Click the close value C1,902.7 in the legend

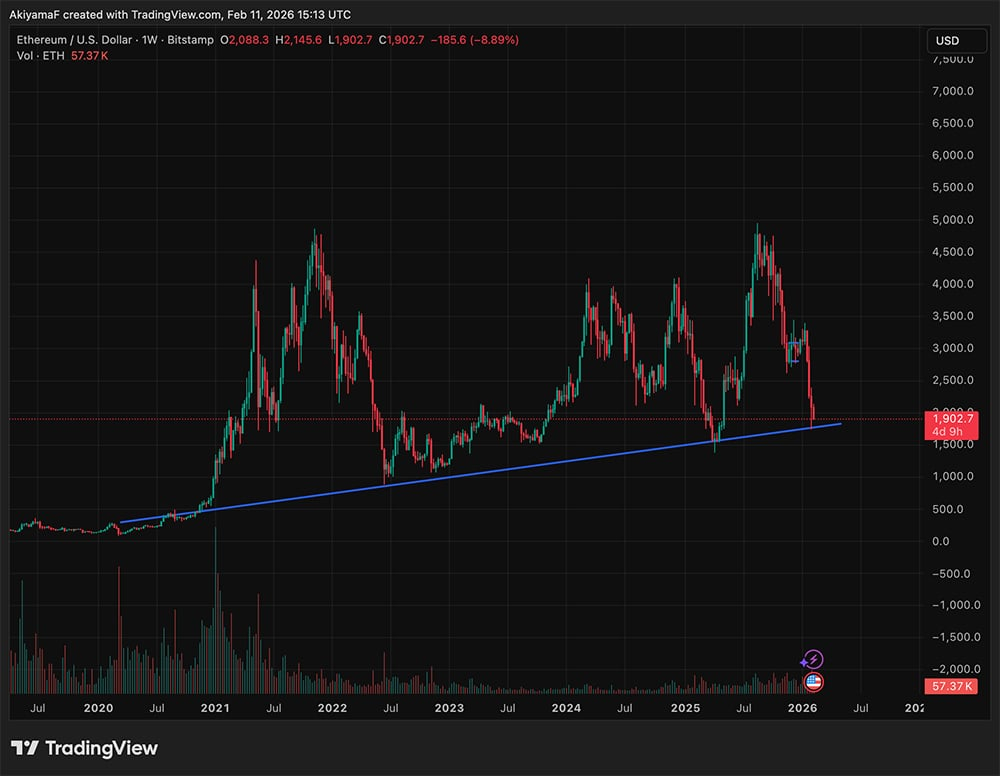pyautogui.click(x=401, y=40)
